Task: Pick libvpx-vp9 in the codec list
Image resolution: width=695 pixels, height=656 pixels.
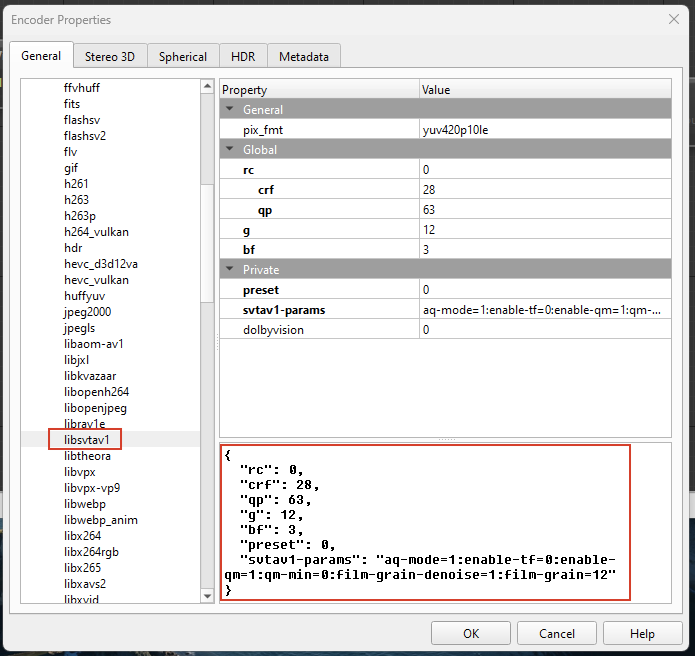Action: 92,488
